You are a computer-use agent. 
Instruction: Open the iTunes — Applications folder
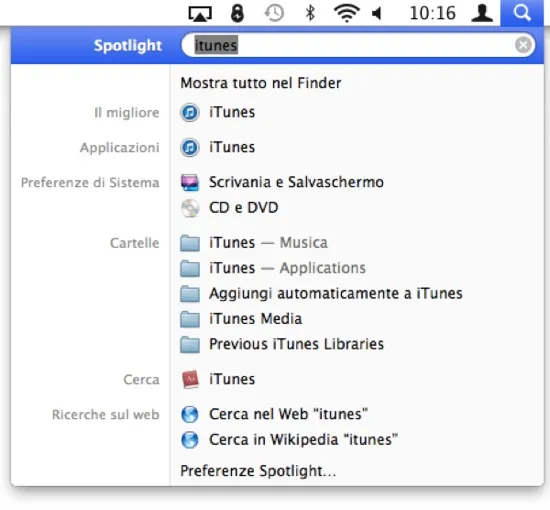click(287, 268)
